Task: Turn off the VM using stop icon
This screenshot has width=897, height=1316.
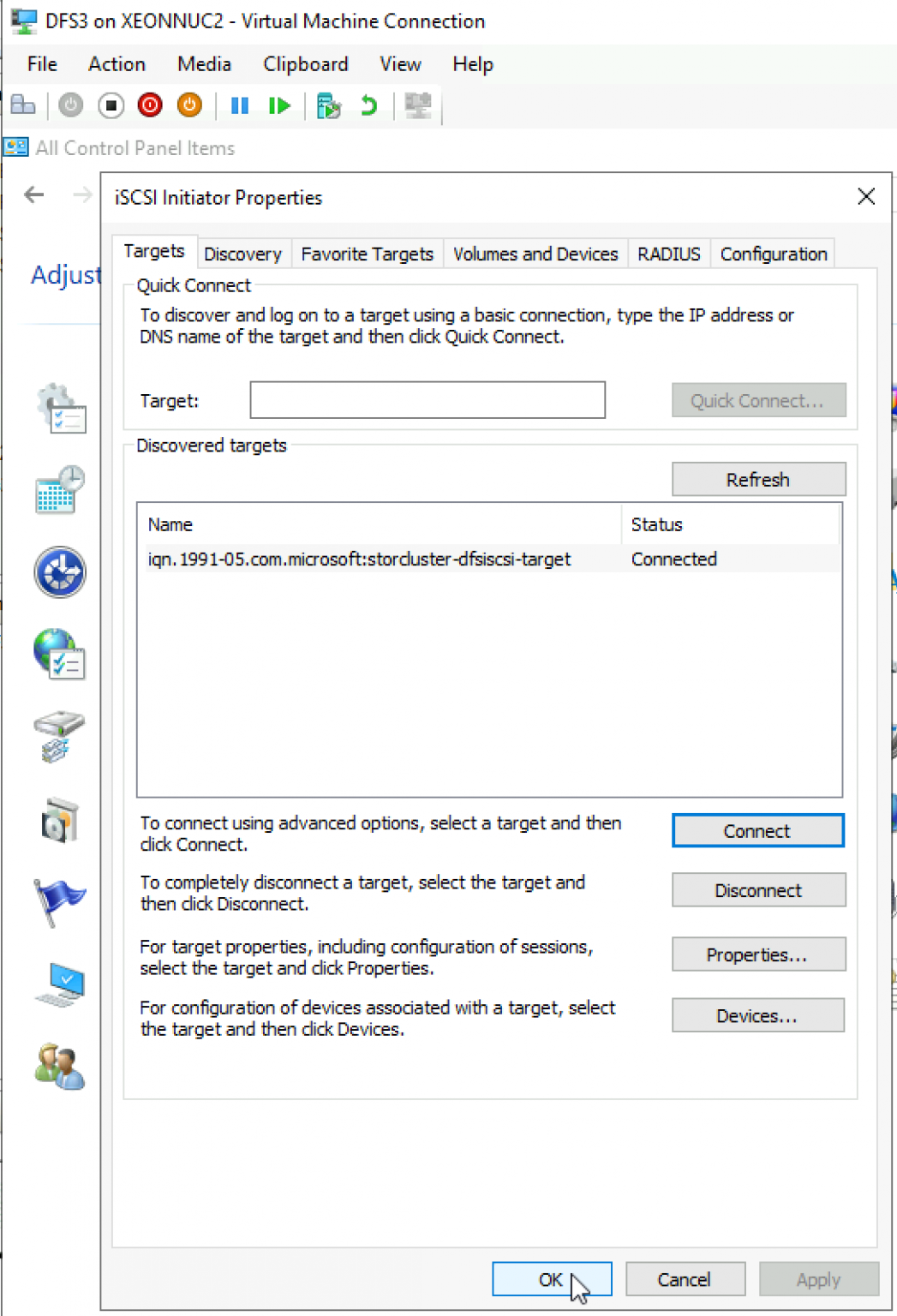Action: pyautogui.click(x=110, y=105)
